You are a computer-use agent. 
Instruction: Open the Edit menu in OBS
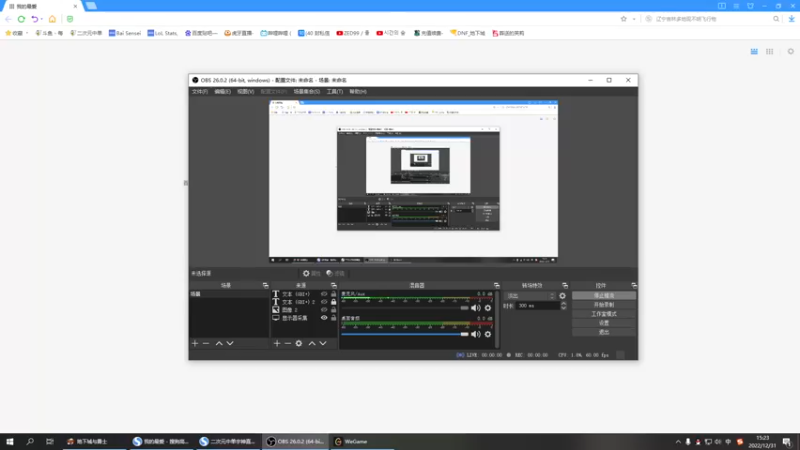222,91
